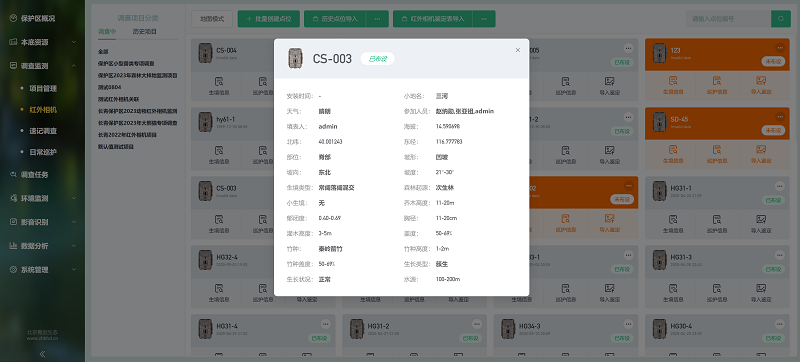Click the 调查监测 monitor icon

coord(13,66)
